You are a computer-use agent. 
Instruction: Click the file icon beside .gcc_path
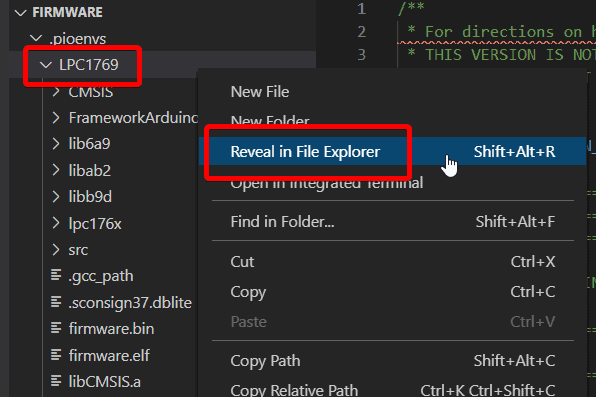tap(56, 275)
